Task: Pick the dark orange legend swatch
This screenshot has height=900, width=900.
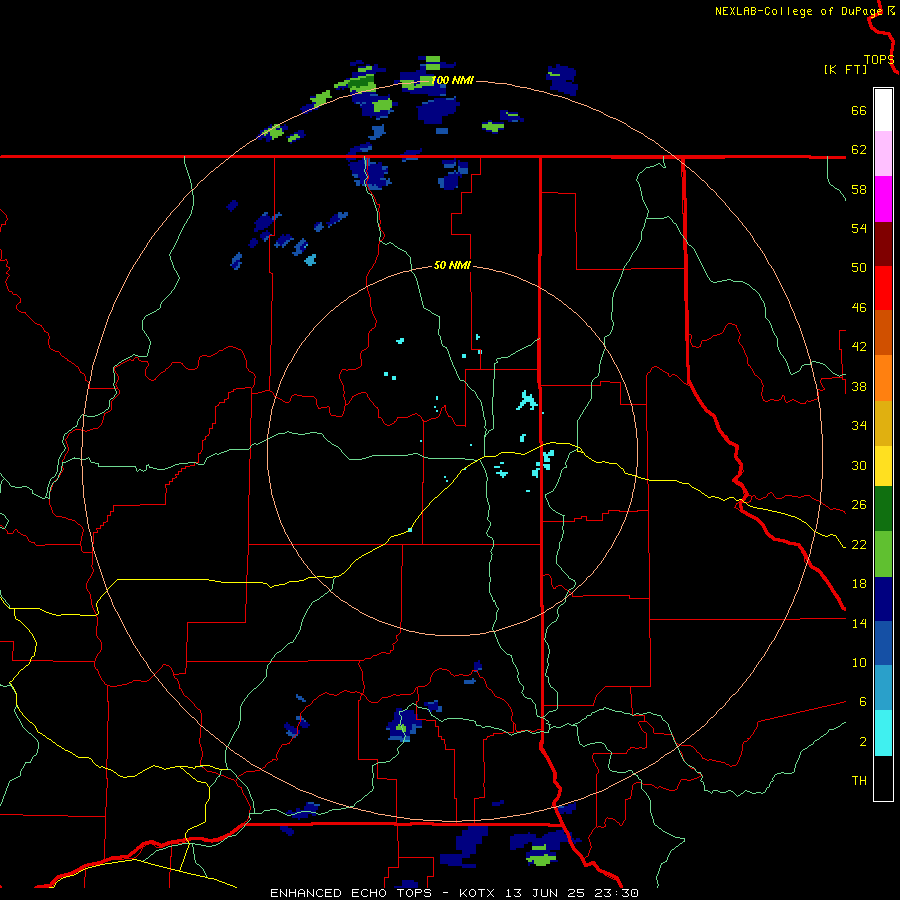Action: click(x=883, y=332)
